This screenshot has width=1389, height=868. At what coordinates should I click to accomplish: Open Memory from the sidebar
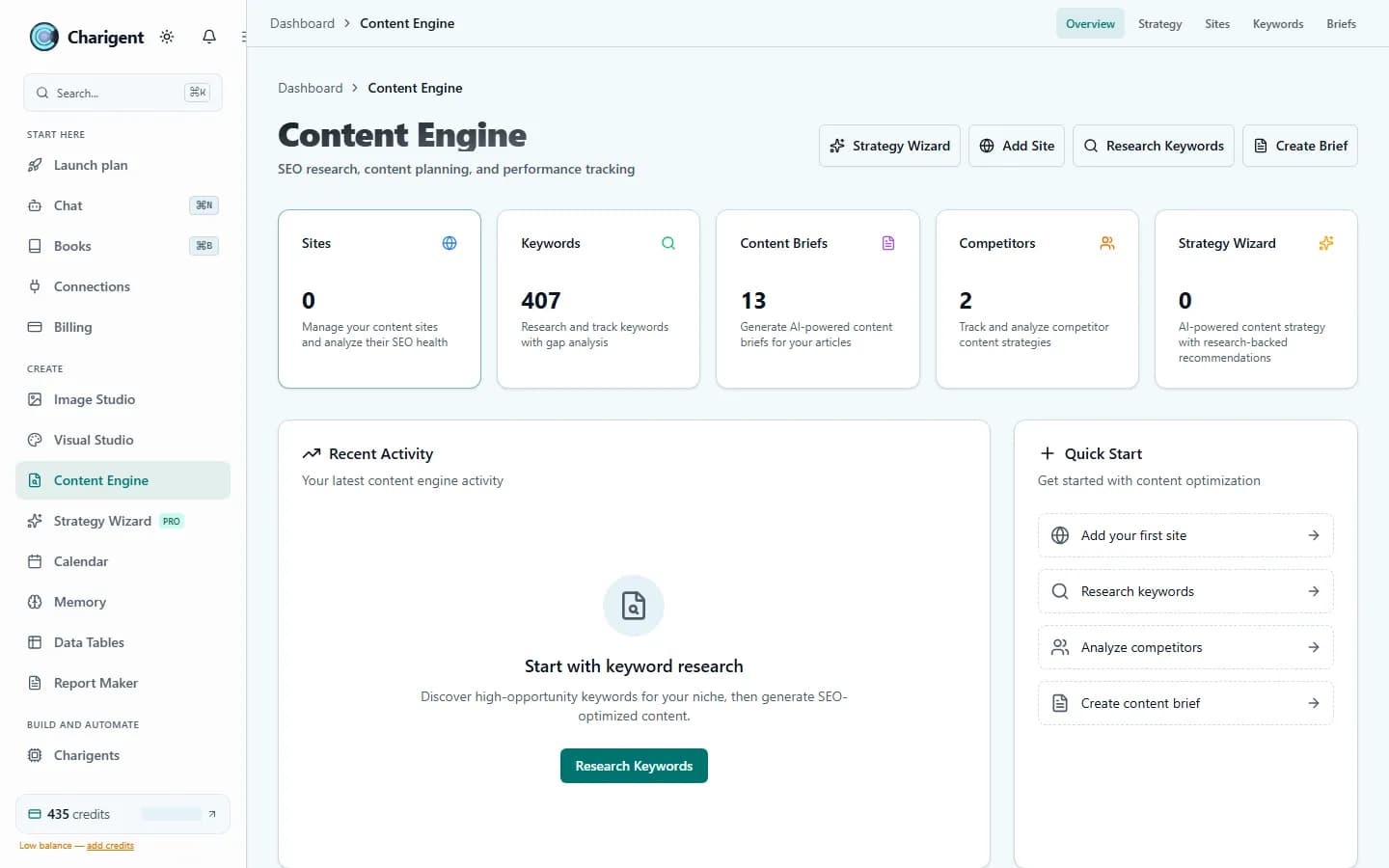(123, 602)
